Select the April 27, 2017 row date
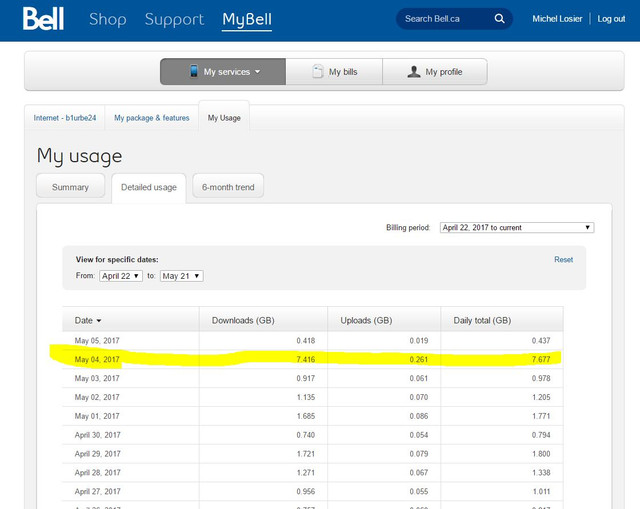 click(98, 491)
